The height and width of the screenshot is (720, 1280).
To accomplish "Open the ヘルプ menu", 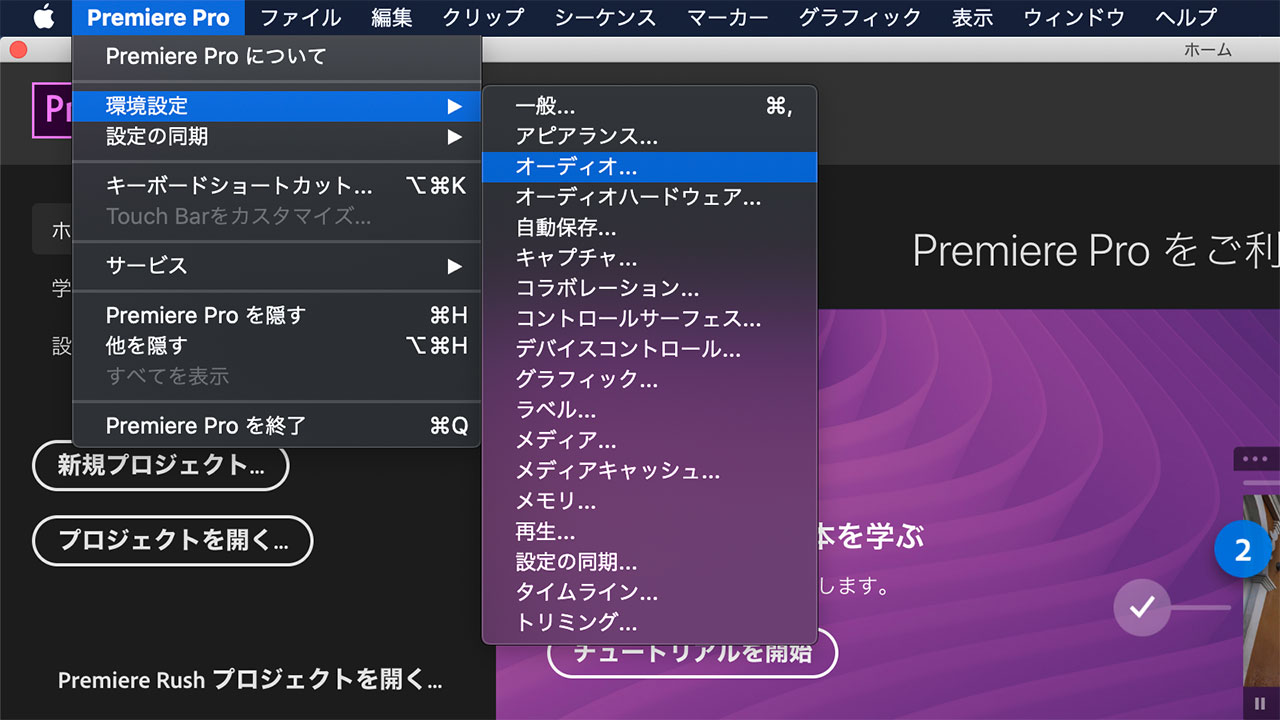I will click(x=1186, y=17).
